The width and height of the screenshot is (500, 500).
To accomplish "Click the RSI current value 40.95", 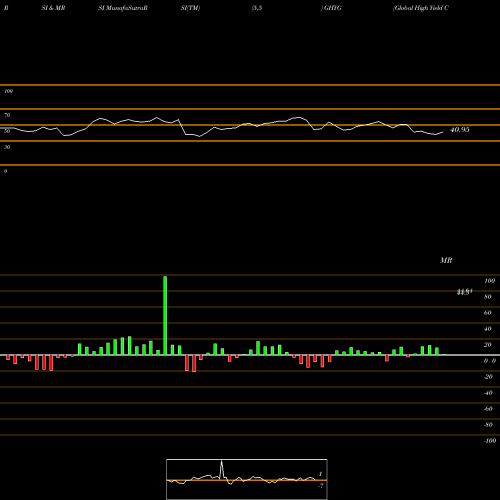I will point(460,130).
